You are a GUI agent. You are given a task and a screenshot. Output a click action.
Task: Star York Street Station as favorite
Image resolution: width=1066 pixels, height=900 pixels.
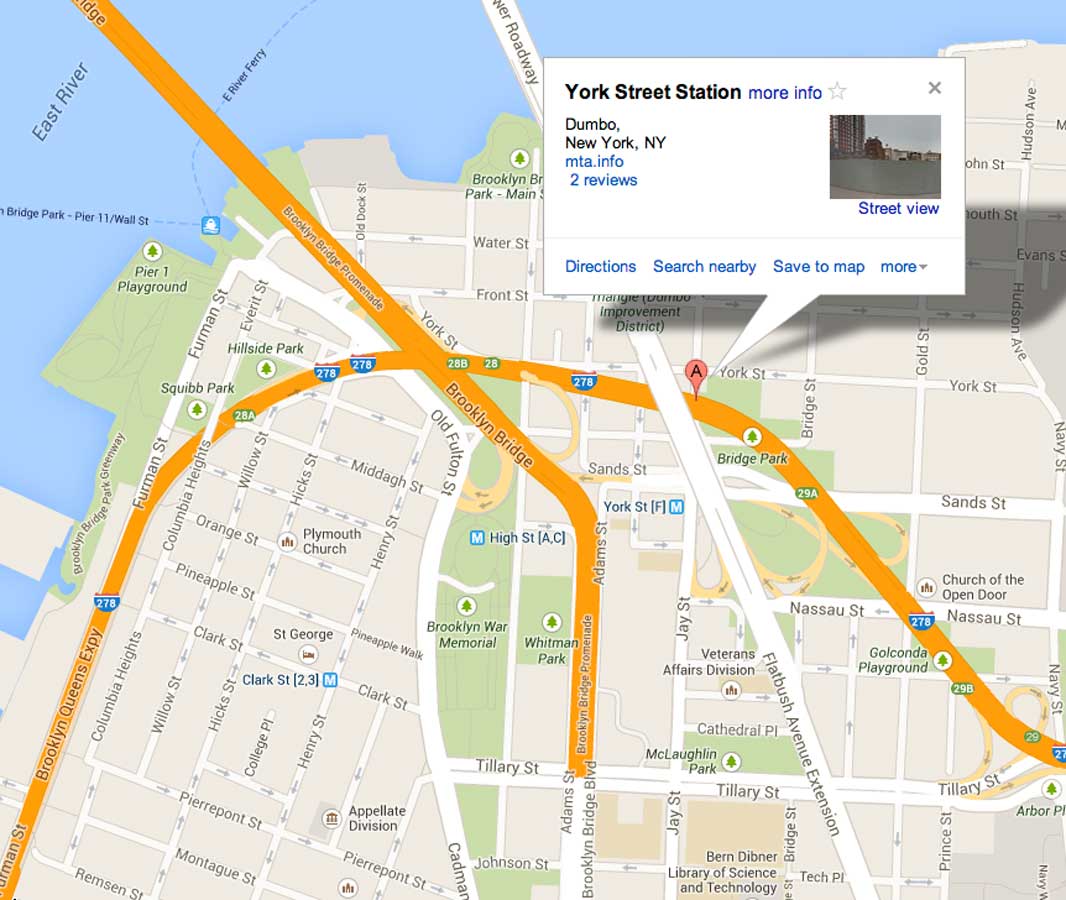click(838, 91)
